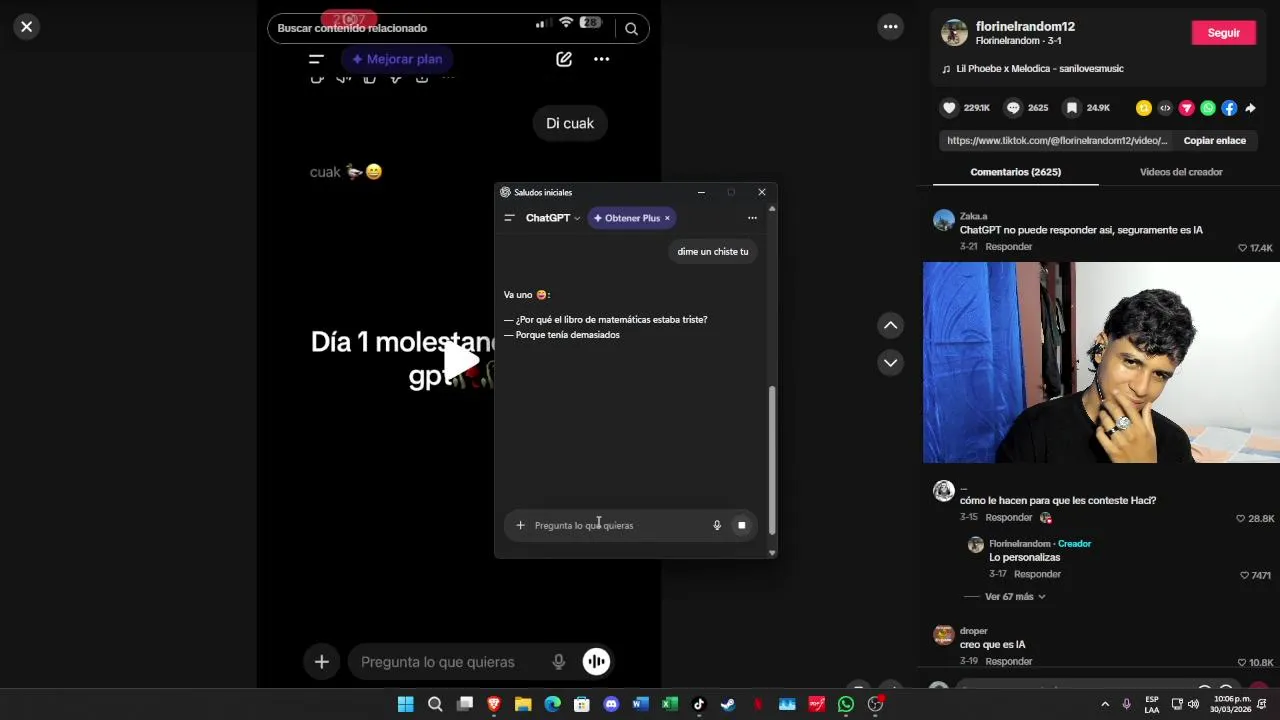Reply to the 'cómo le hacen' comment

(1008, 518)
